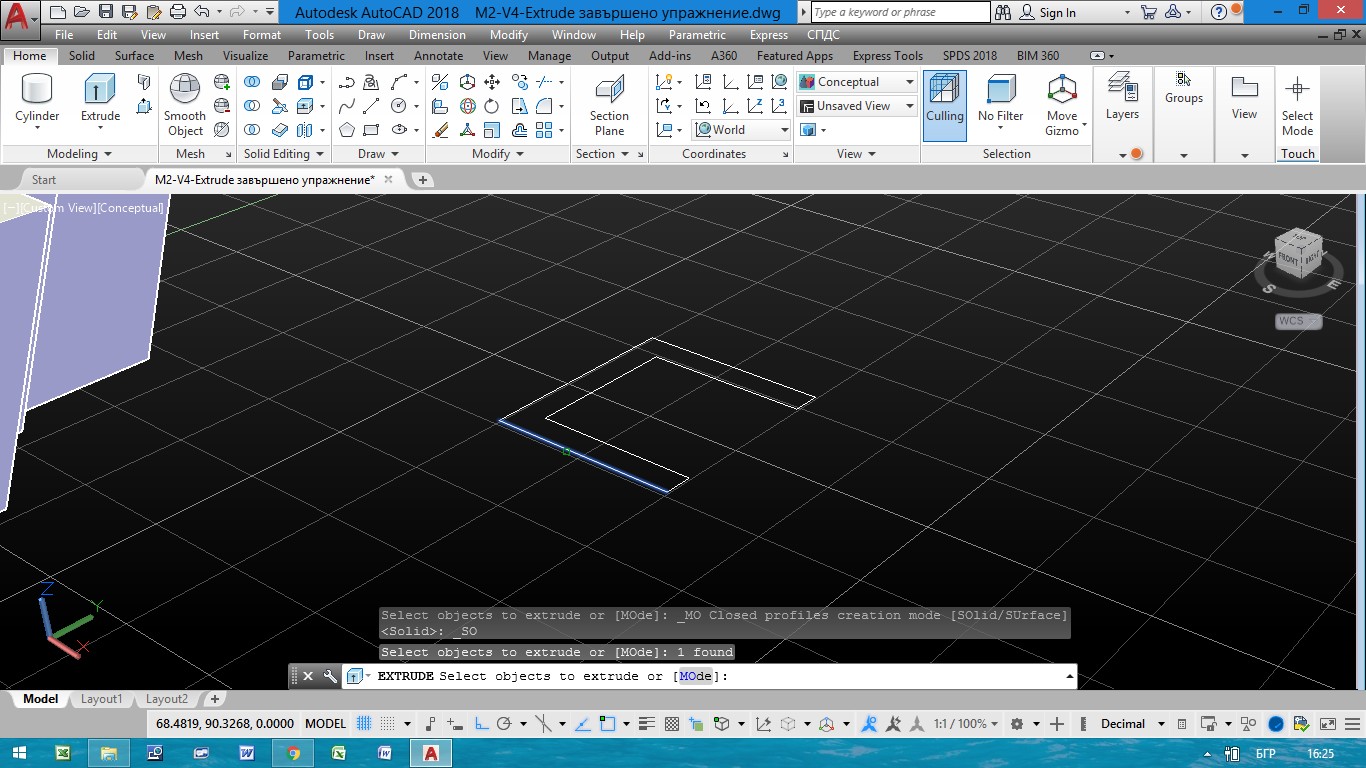The image size is (1366, 768).
Task: Select the Rotate modify tool
Action: pyautogui.click(x=492, y=106)
